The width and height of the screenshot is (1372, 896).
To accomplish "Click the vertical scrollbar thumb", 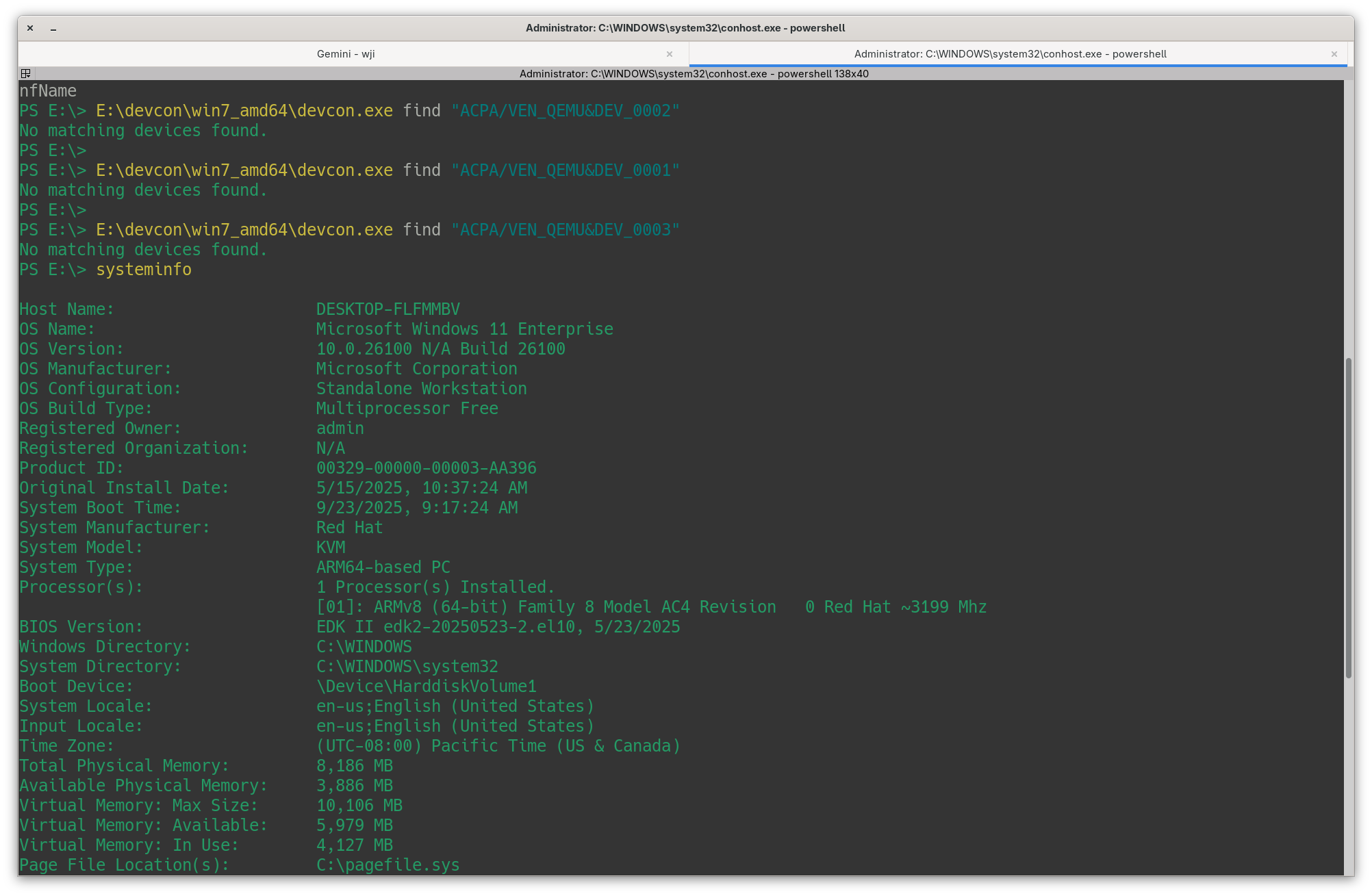I will pos(1349,517).
